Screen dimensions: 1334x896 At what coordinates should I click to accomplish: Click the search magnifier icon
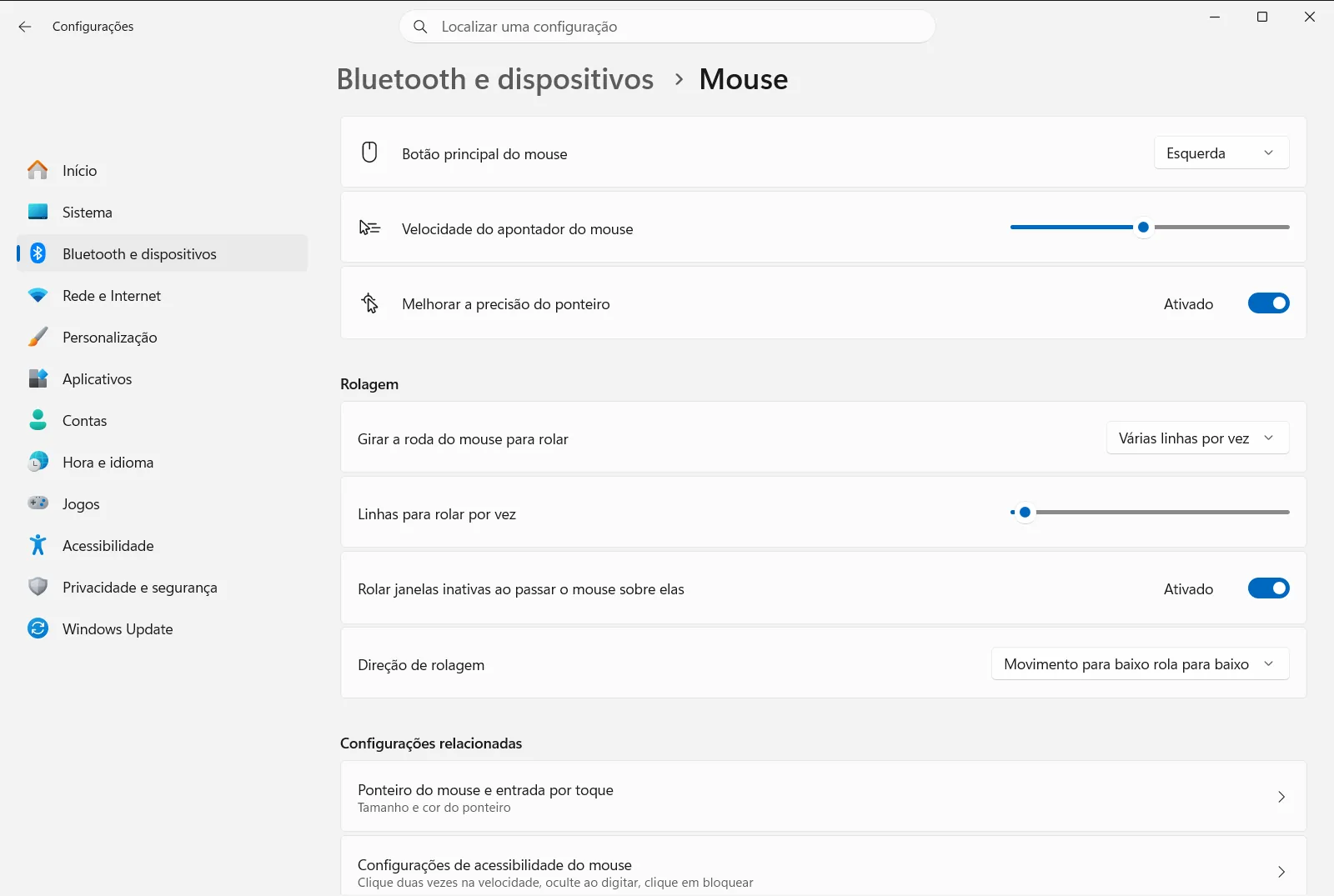coord(421,27)
